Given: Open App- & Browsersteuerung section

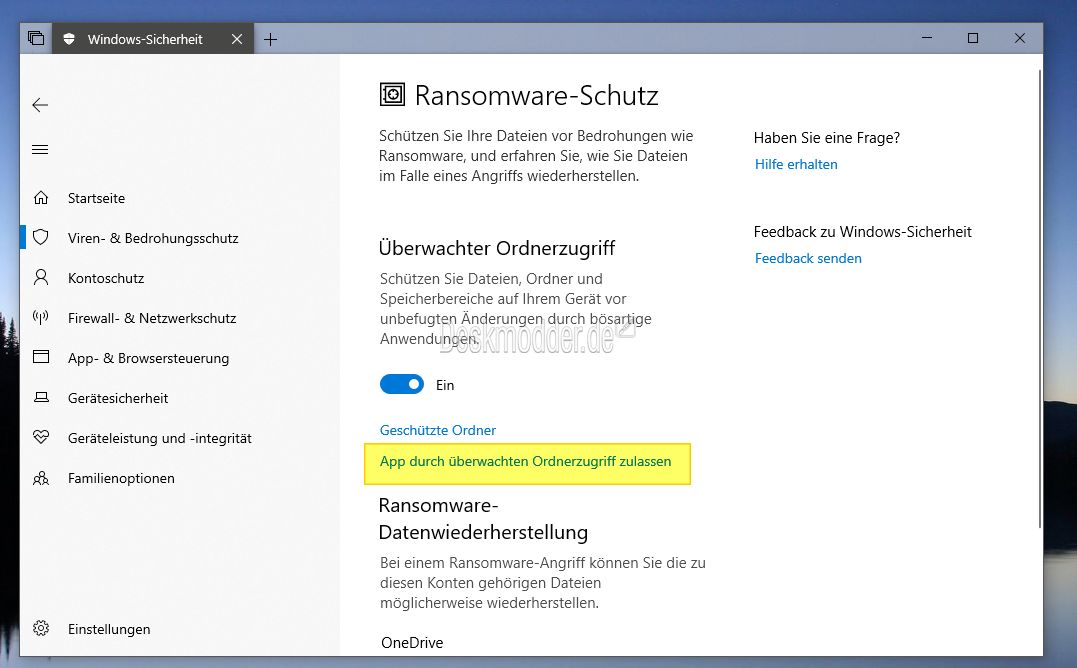Looking at the screenshot, I should coord(148,358).
